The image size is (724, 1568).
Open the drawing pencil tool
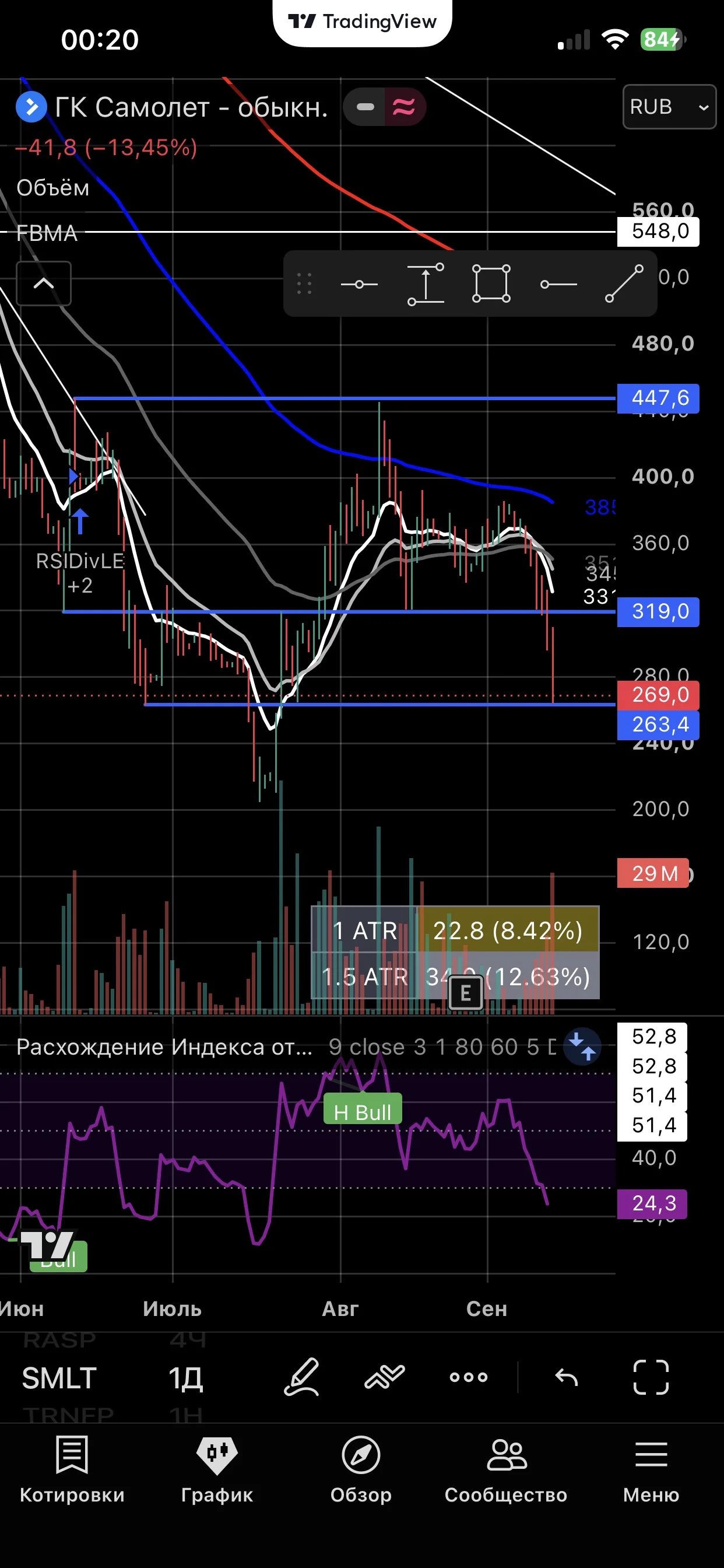(x=302, y=1377)
